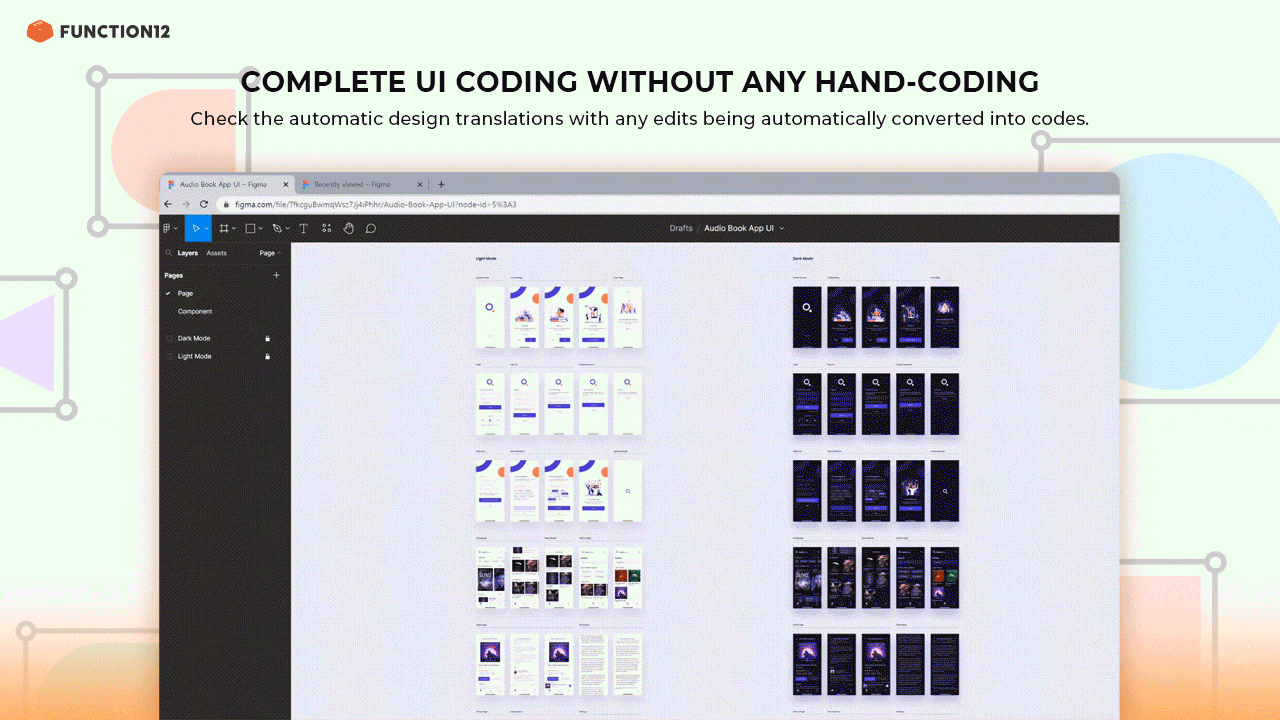Close the Recently viewed tab
Screen dimensions: 1280x720
[x=420, y=184]
